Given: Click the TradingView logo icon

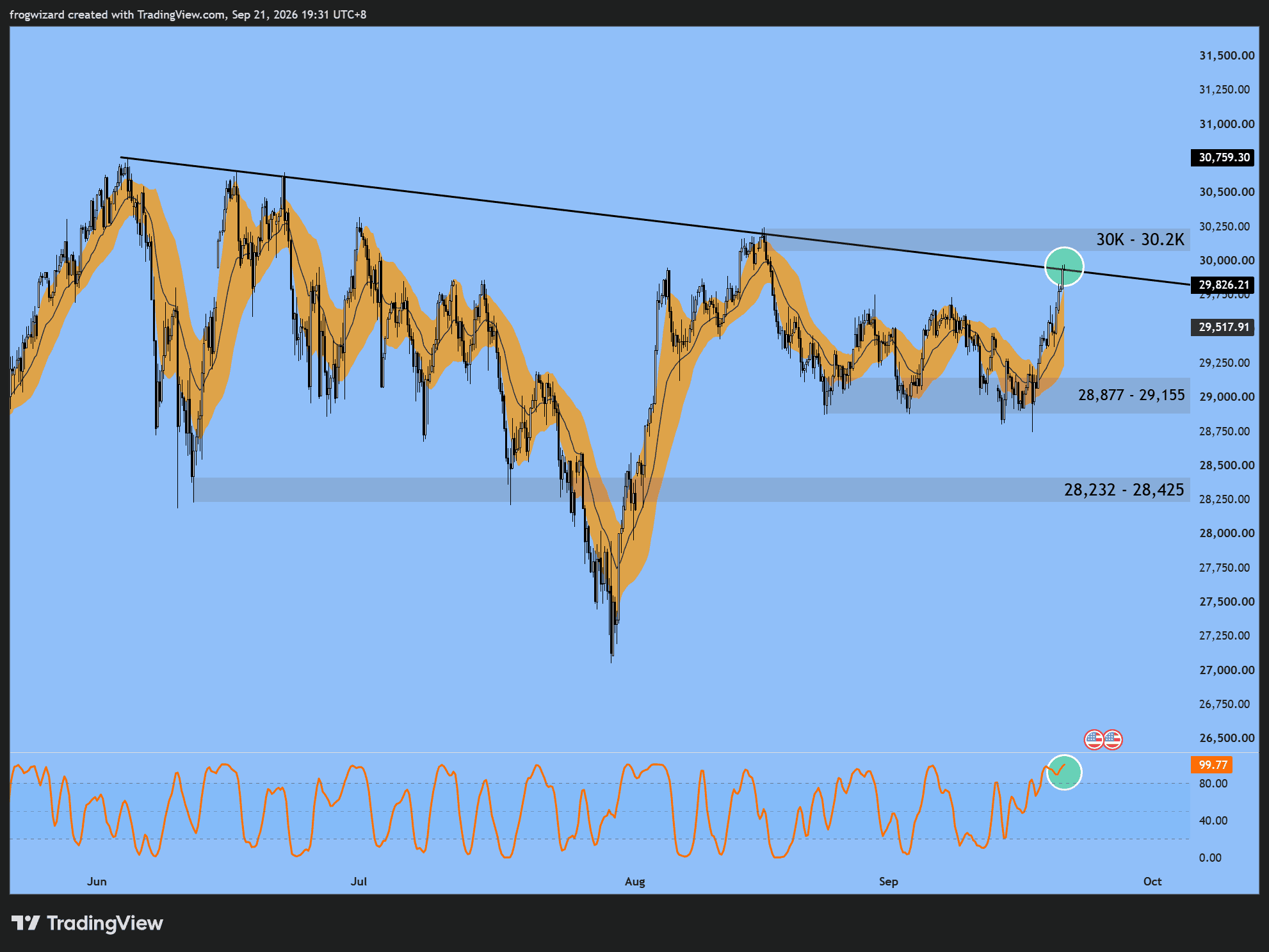Looking at the screenshot, I should coord(26,923).
